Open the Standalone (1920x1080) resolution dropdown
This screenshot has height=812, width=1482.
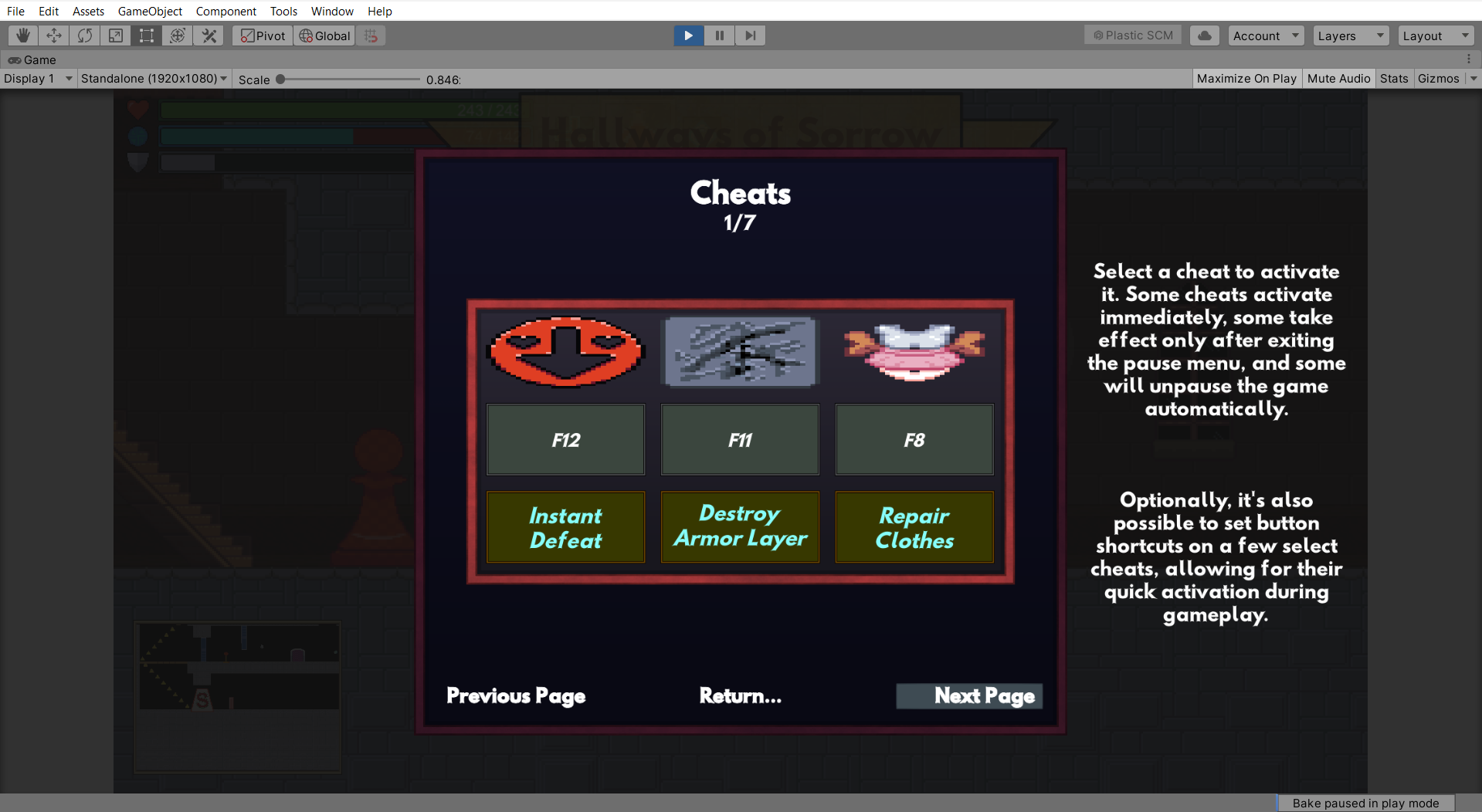154,79
